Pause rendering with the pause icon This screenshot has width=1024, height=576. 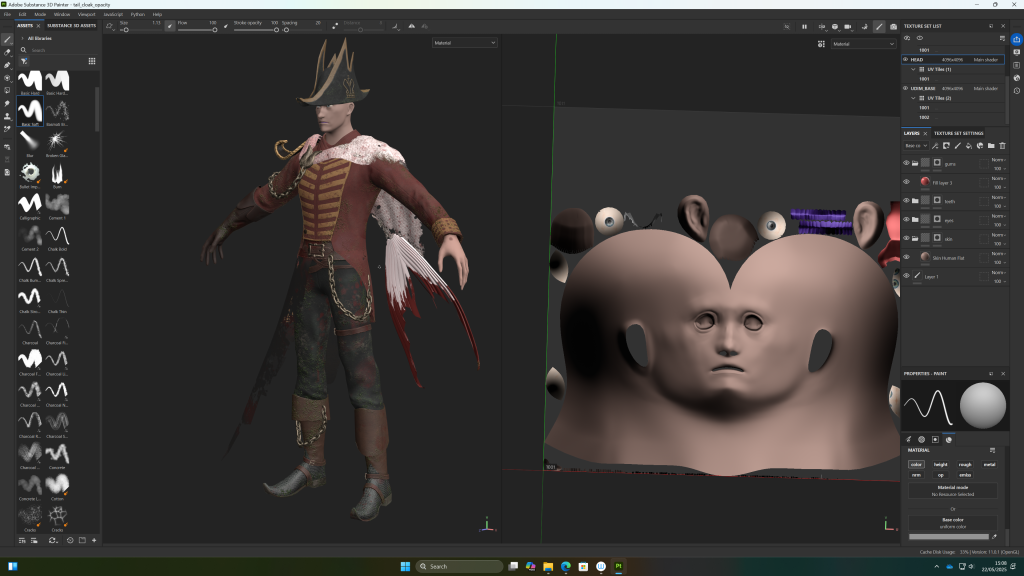804,26
